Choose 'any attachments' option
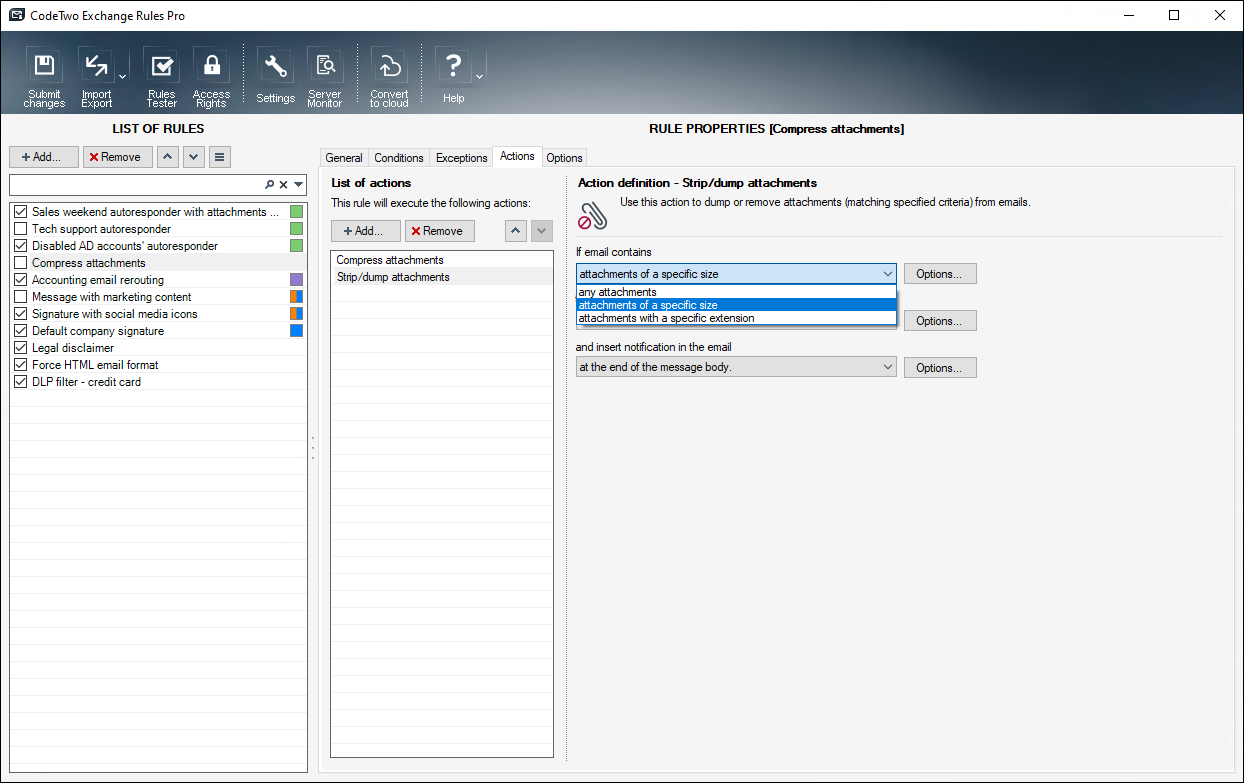This screenshot has width=1244, height=783. point(736,292)
